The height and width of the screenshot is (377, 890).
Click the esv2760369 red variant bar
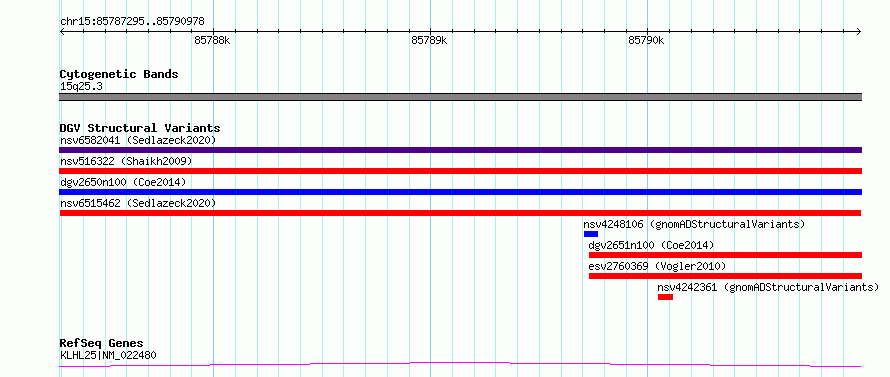pos(725,276)
